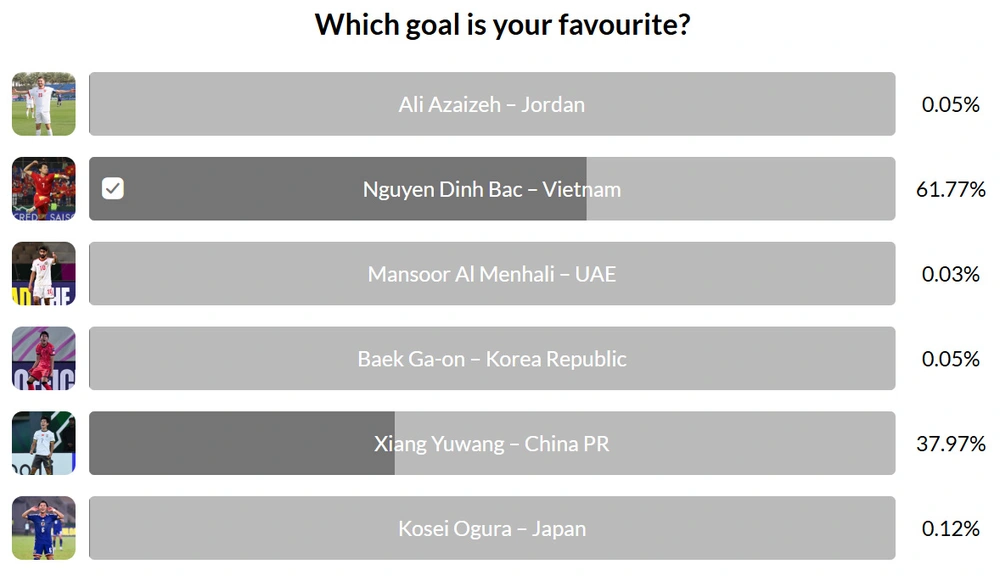Click Jordan's 0.05% vote percentage
The height and width of the screenshot is (581, 1000).
point(950,104)
